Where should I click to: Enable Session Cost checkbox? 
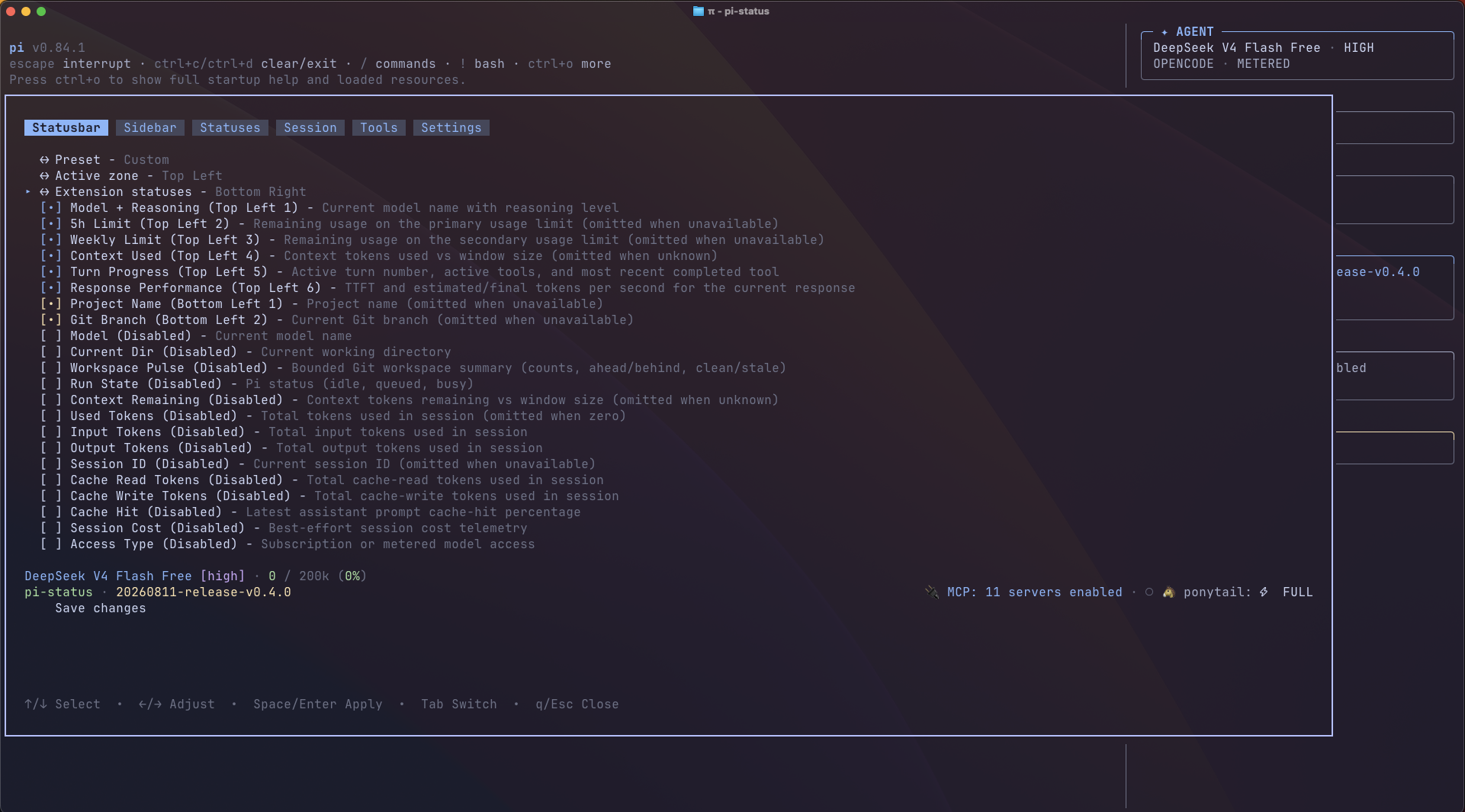[x=51, y=528]
